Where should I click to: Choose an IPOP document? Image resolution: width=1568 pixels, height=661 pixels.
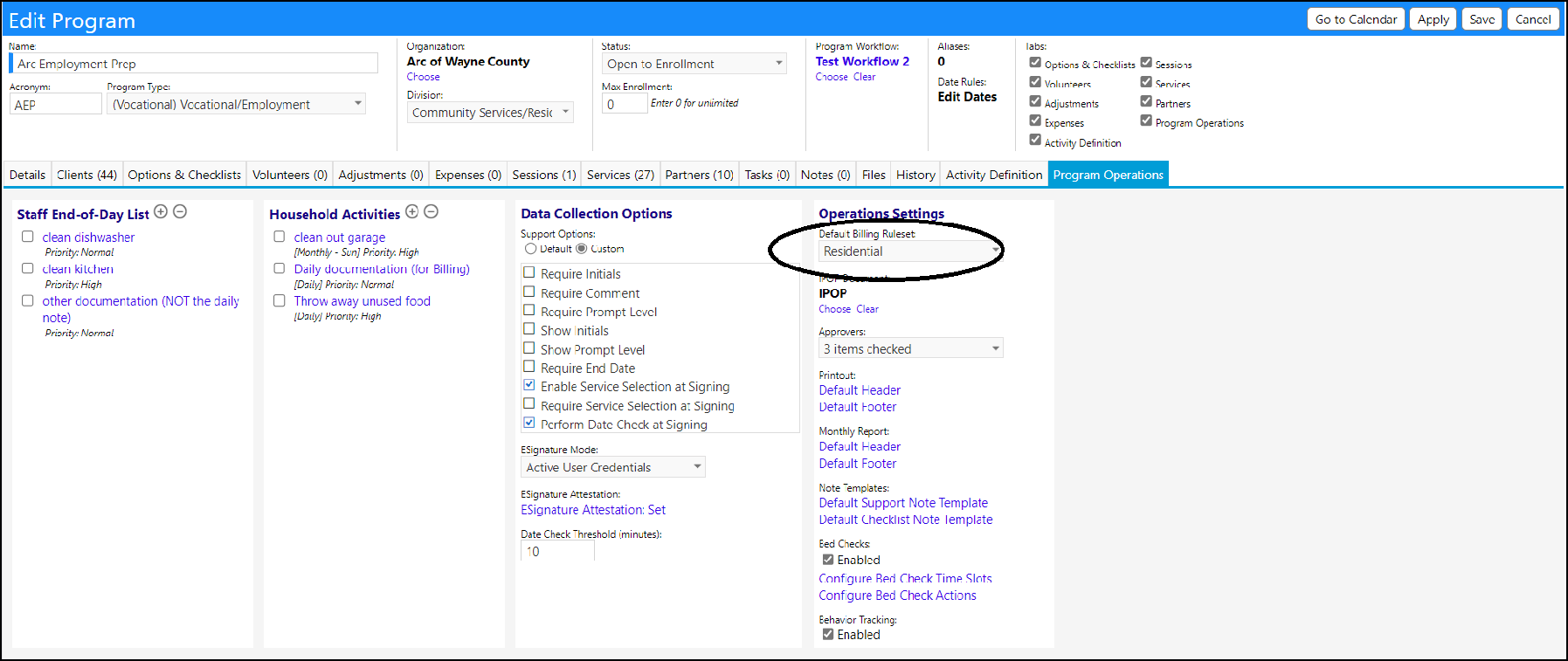coord(834,309)
